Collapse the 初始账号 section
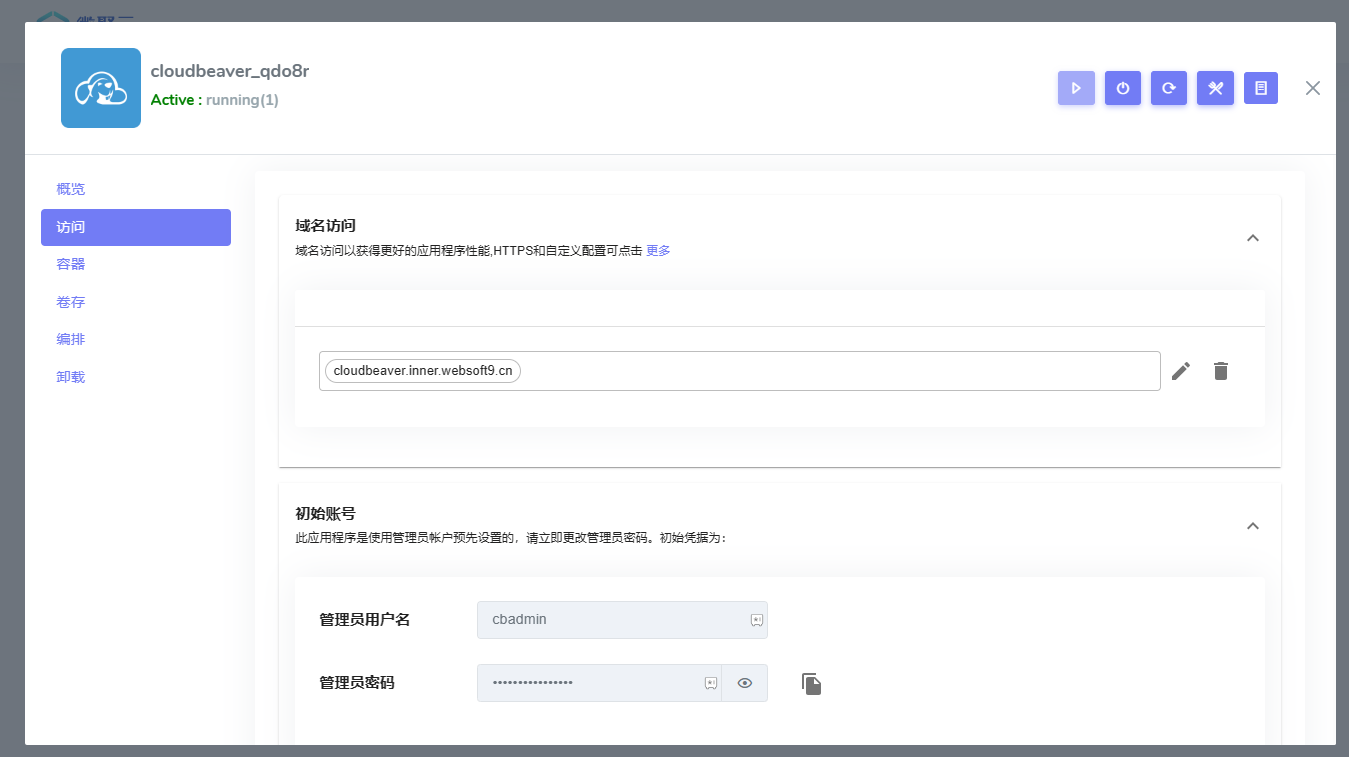The image size is (1349, 757). (1253, 526)
